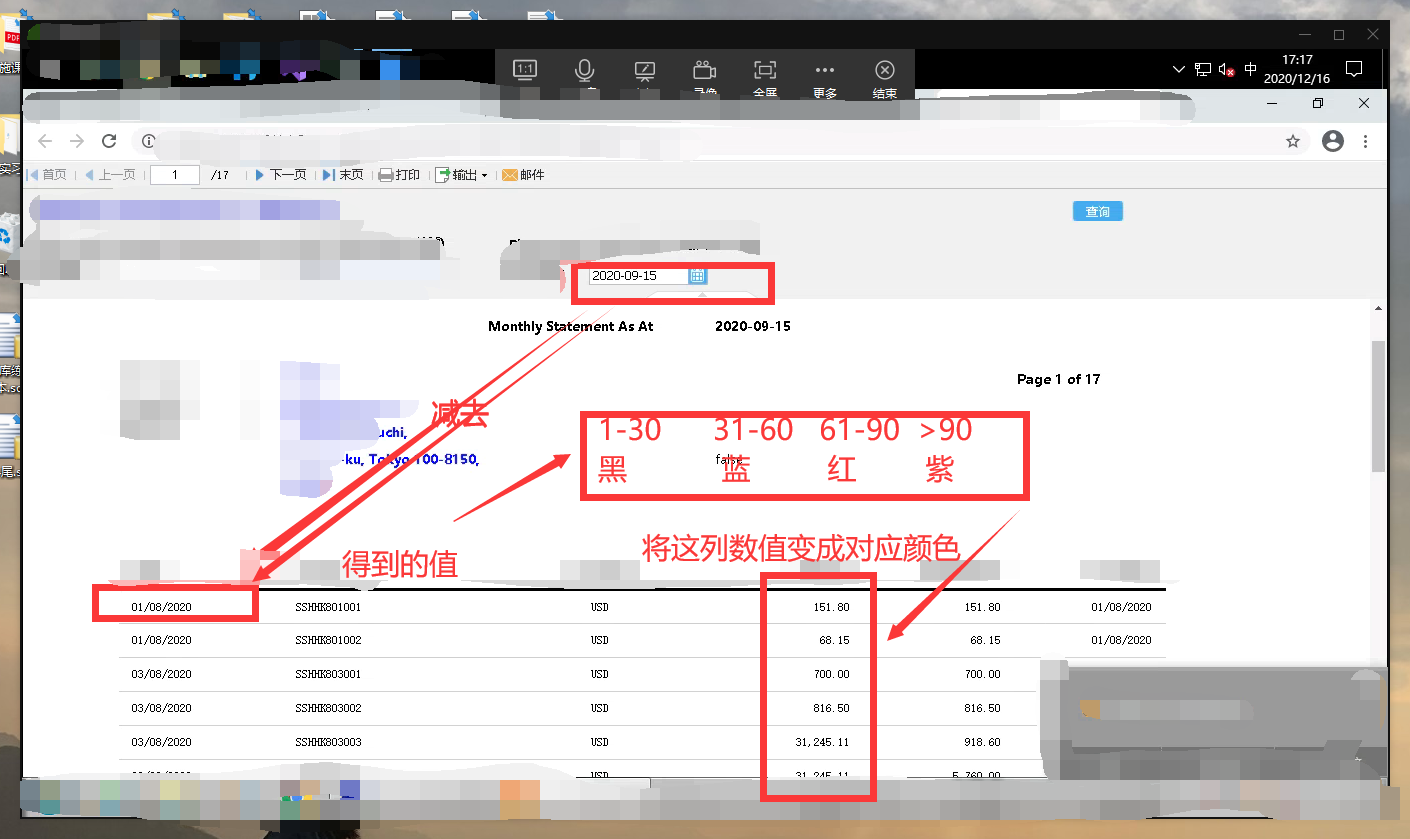Image resolution: width=1410 pixels, height=839 pixels.
Task: Toggle the microphone in meeting toolbar
Action: click(585, 70)
